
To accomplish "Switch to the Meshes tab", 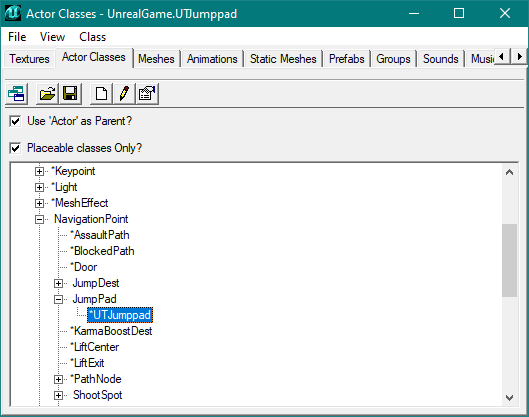I will [156, 59].
